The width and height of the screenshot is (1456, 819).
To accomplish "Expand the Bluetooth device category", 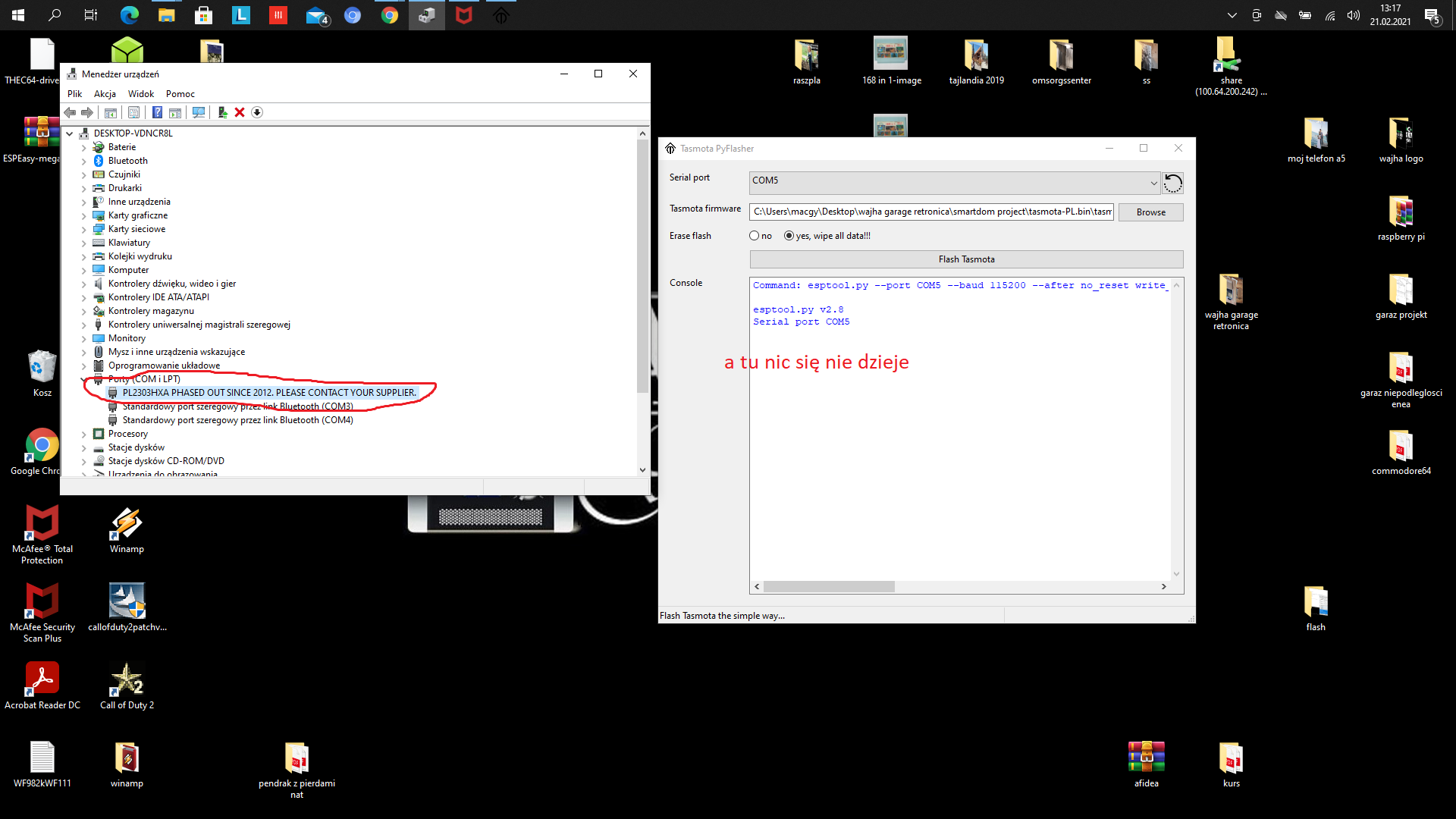I will [x=84, y=161].
